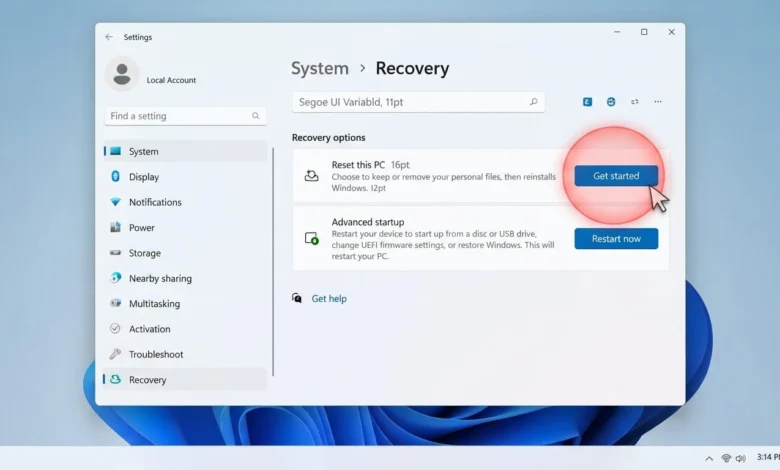Click the Settings window title text
The width and height of the screenshot is (780, 470).
(138, 37)
